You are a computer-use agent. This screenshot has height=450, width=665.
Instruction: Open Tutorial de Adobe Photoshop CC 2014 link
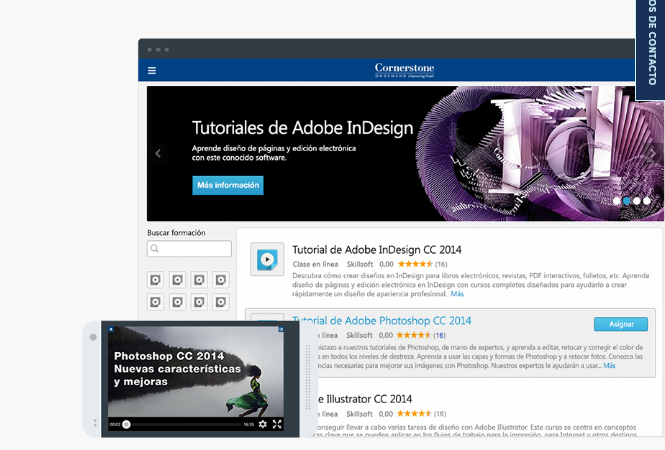pyautogui.click(x=382, y=321)
